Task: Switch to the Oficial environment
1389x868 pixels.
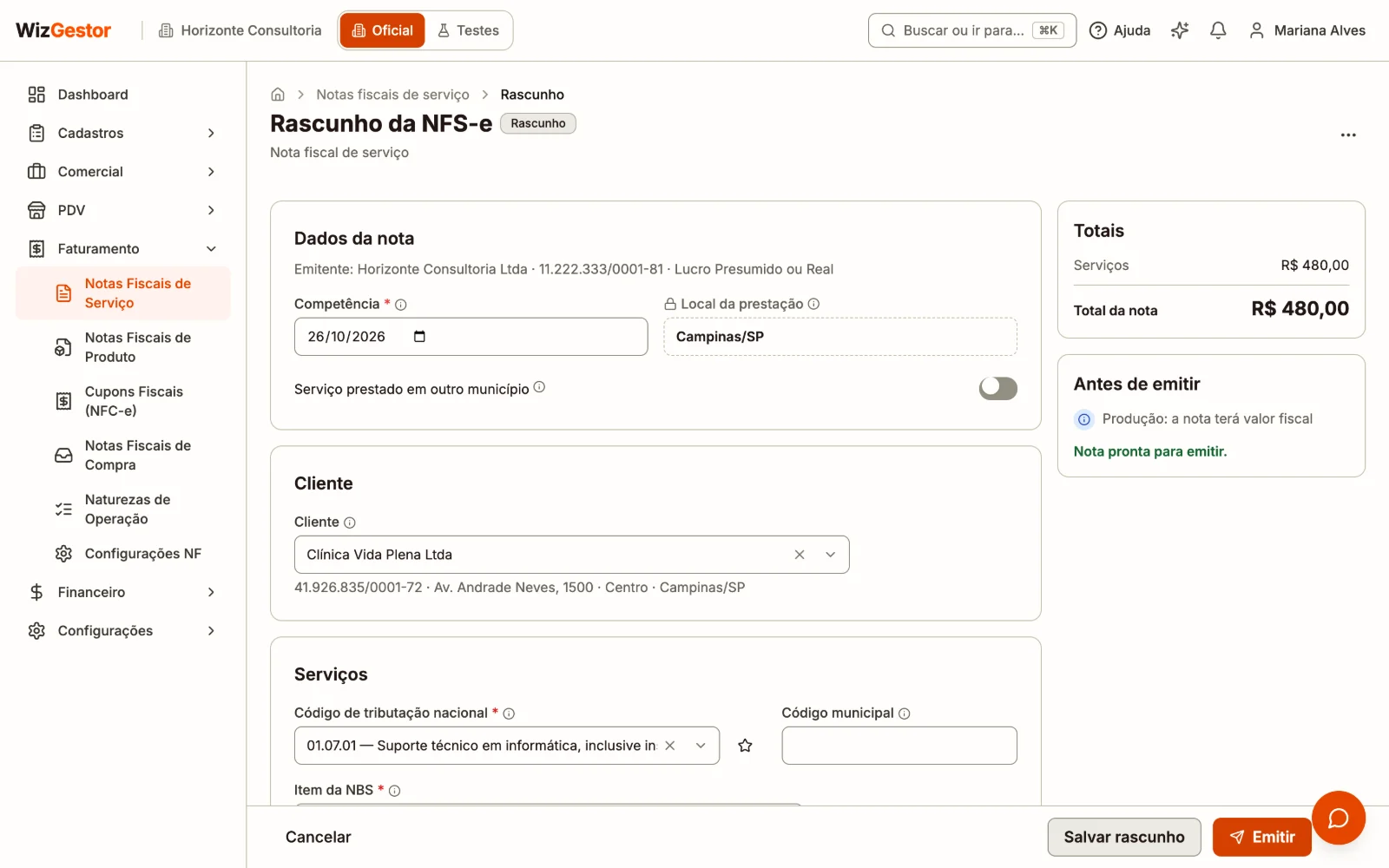Action: pos(383,30)
